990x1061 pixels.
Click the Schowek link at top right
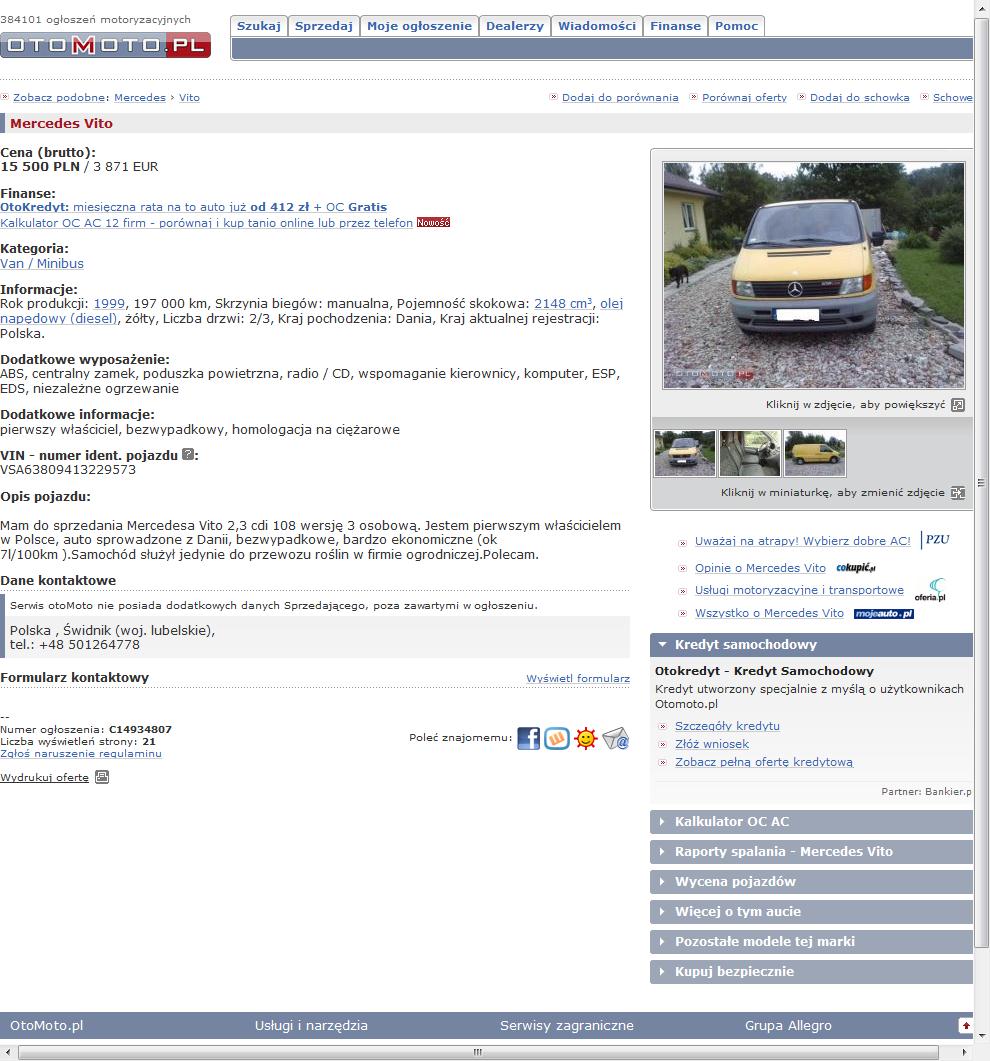[x=953, y=97]
